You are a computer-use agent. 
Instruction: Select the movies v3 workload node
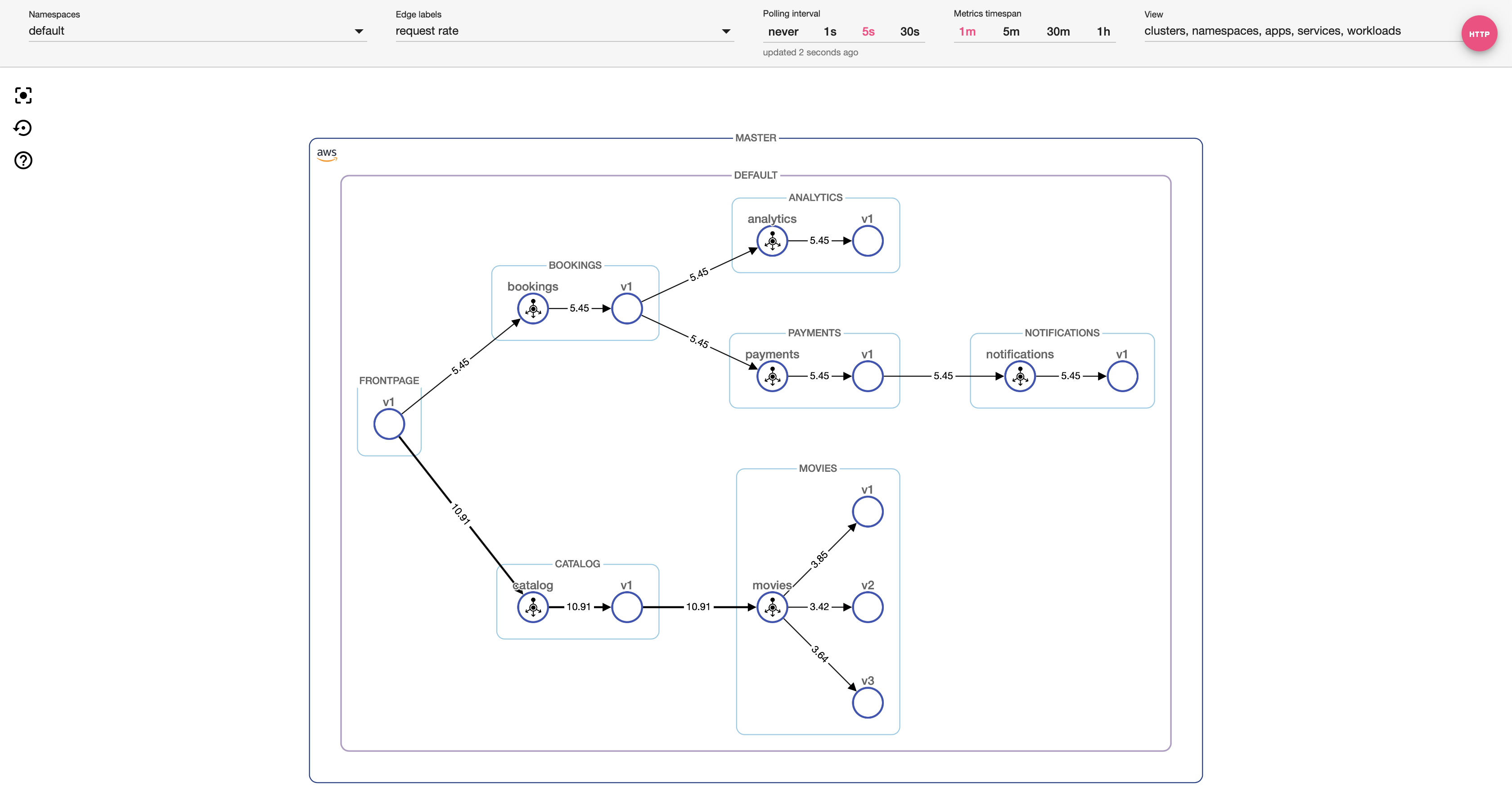pyautogui.click(x=868, y=703)
